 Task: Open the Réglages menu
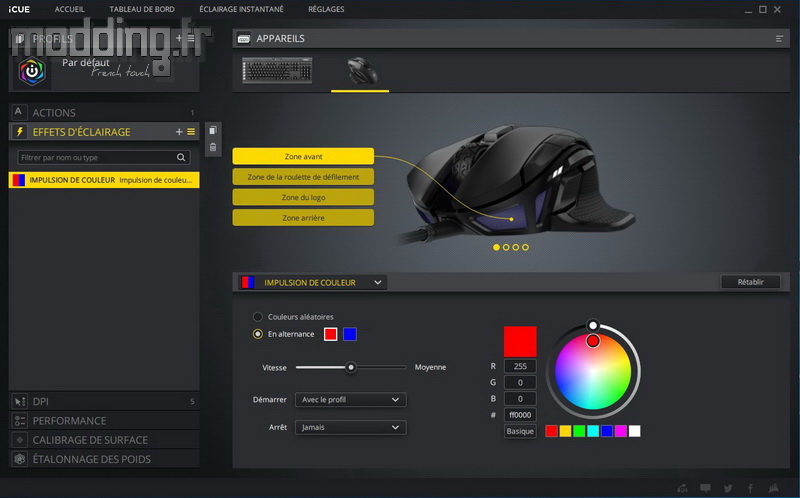coord(326,9)
